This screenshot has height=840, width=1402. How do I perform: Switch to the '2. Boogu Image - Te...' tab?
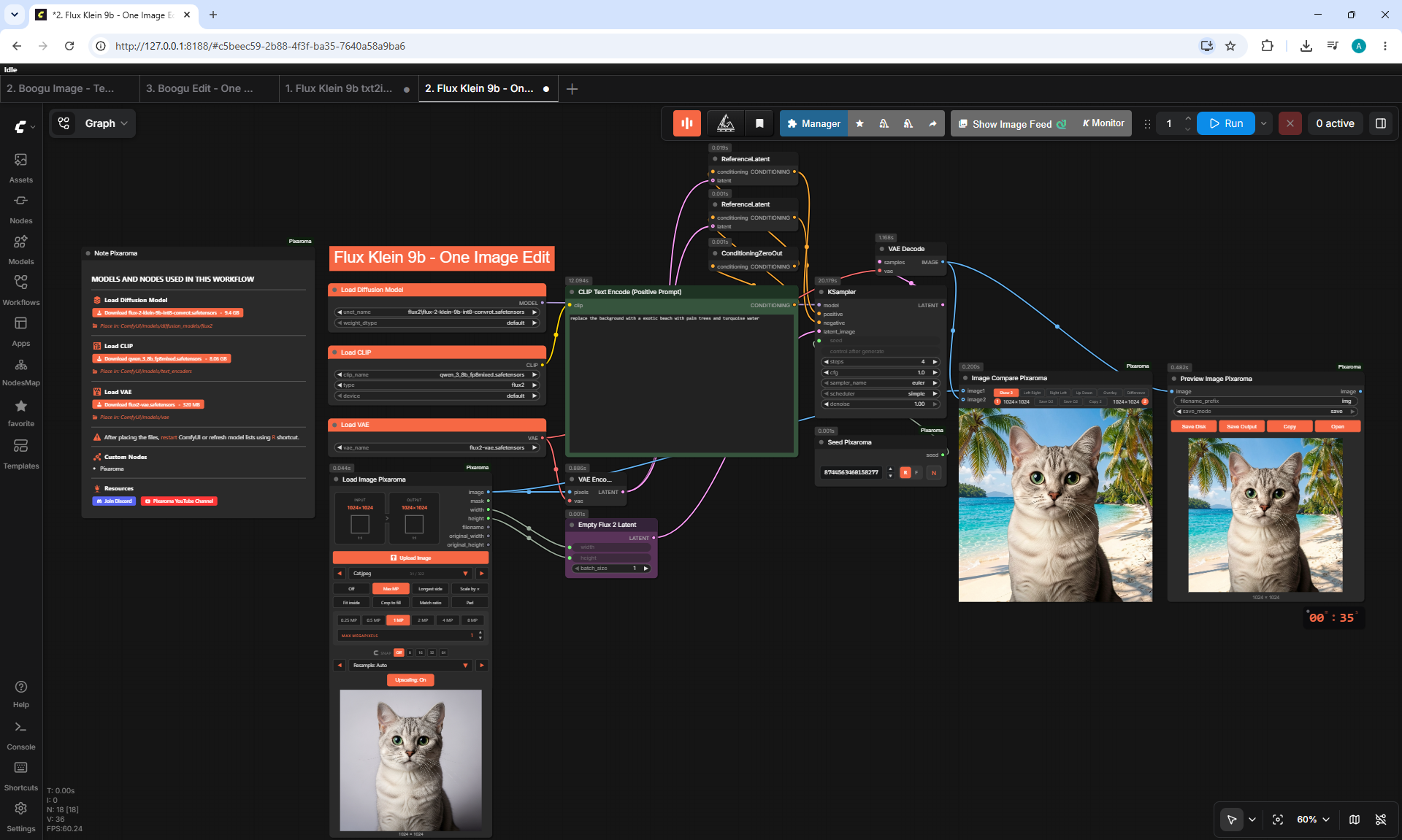click(69, 88)
